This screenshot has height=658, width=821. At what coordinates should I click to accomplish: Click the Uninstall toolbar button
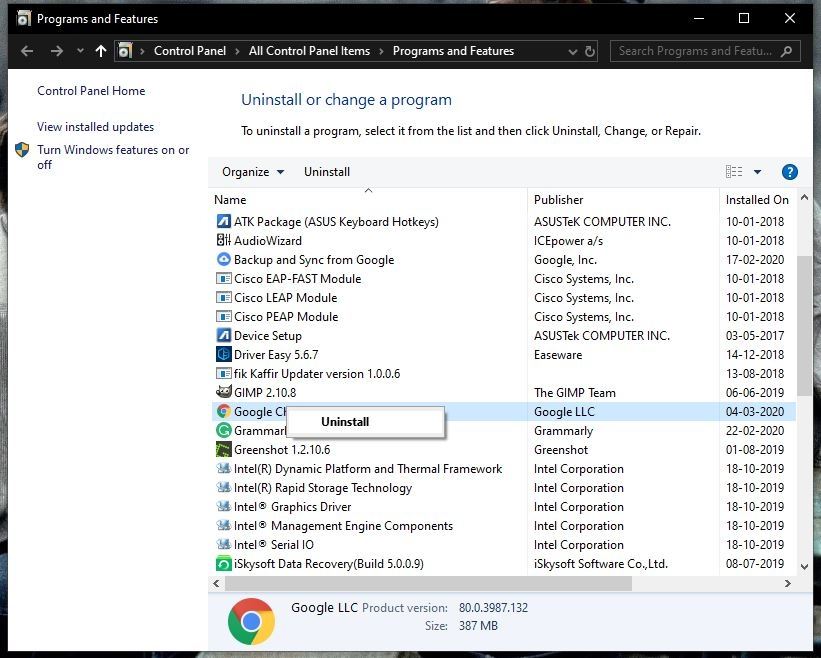click(327, 172)
